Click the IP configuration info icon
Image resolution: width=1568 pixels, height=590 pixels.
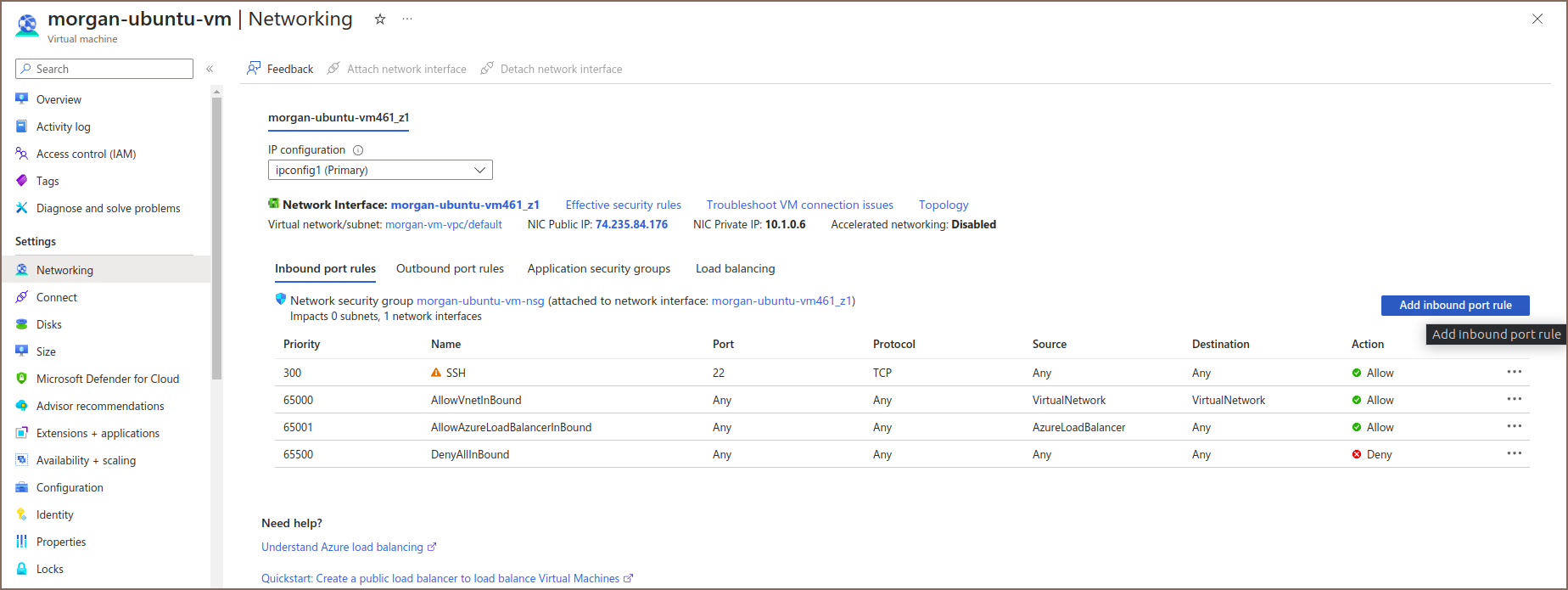358,150
